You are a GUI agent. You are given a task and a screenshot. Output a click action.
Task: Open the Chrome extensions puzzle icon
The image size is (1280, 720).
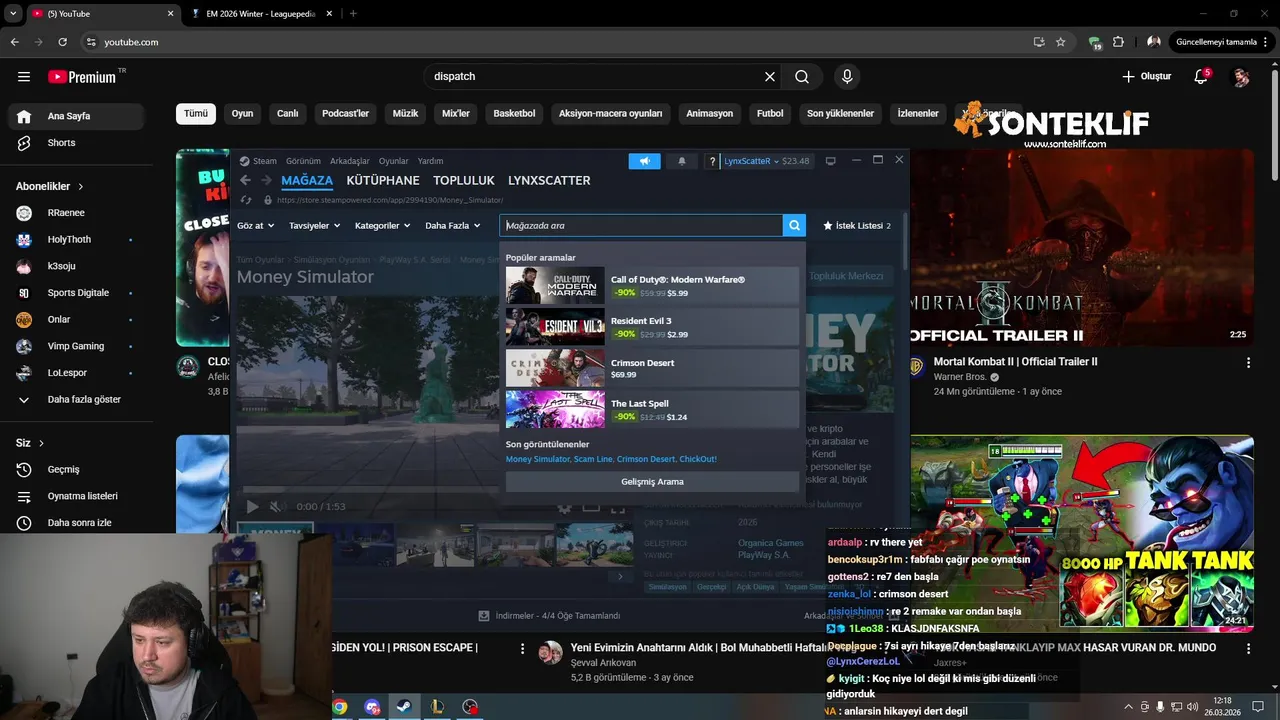(1118, 42)
